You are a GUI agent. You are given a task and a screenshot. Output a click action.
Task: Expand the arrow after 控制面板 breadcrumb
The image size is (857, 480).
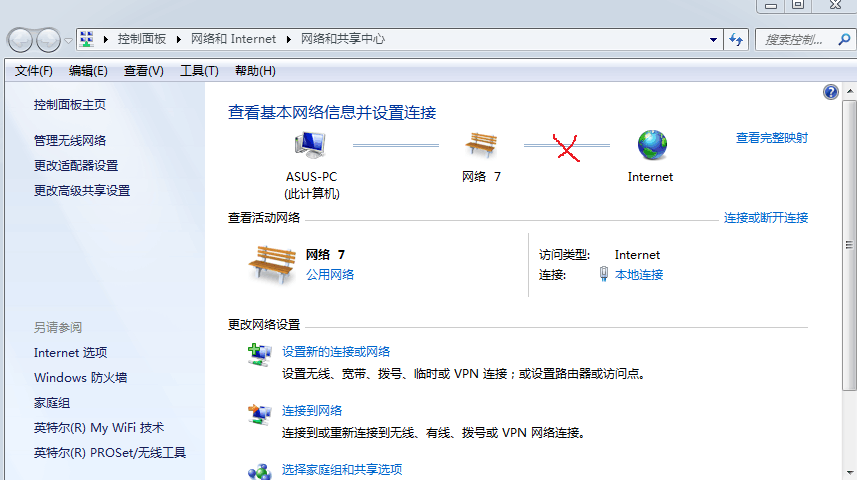[178, 39]
